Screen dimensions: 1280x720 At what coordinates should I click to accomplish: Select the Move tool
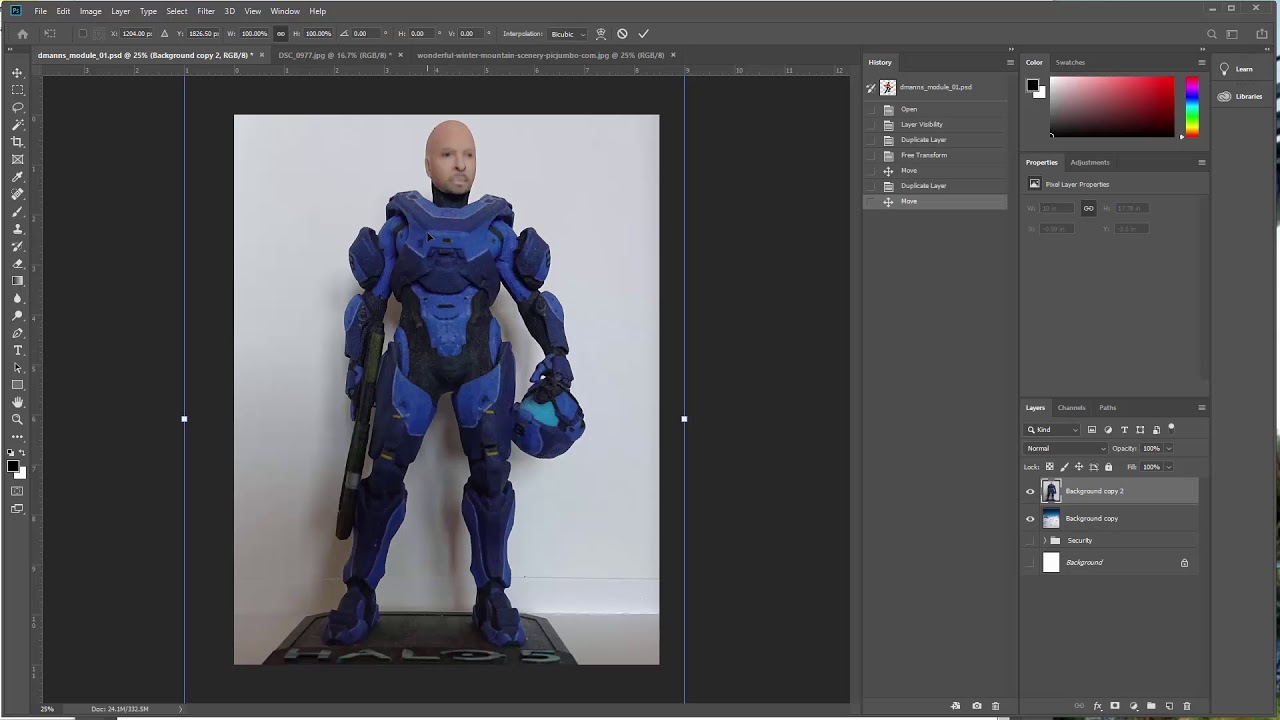17,73
